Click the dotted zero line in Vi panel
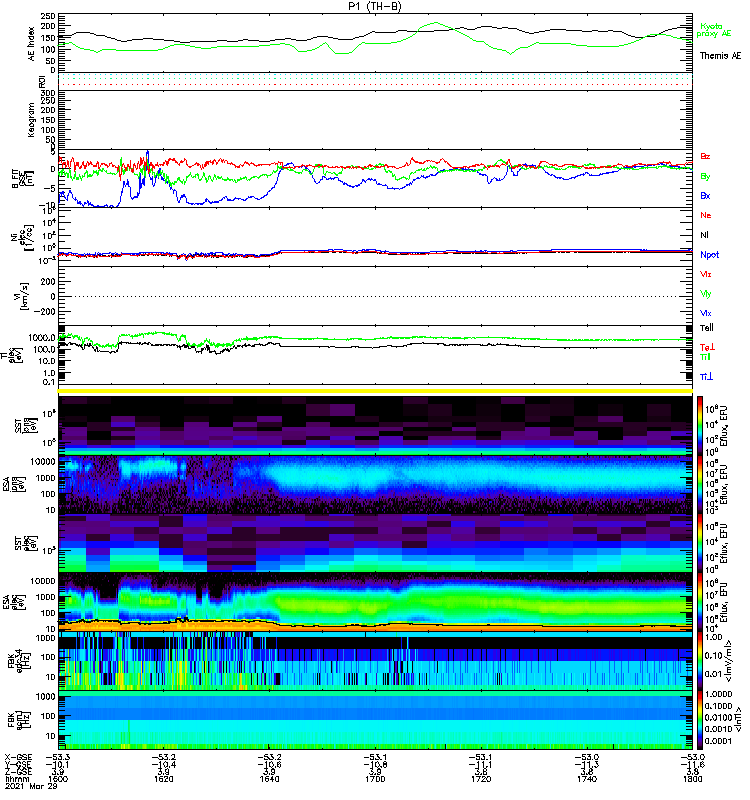This screenshot has height=800, width=750. (375, 296)
